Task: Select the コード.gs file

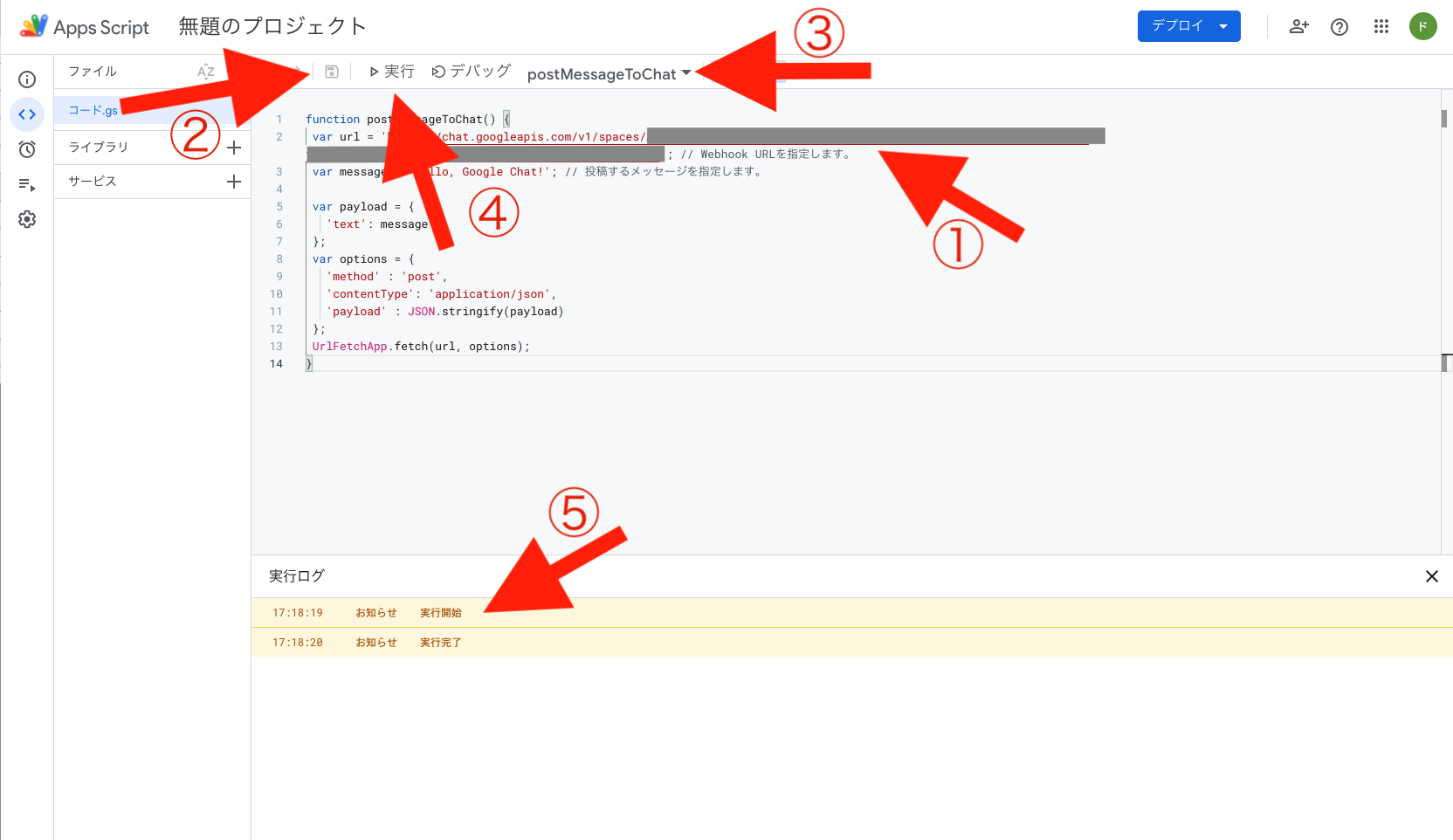Action: click(x=93, y=110)
